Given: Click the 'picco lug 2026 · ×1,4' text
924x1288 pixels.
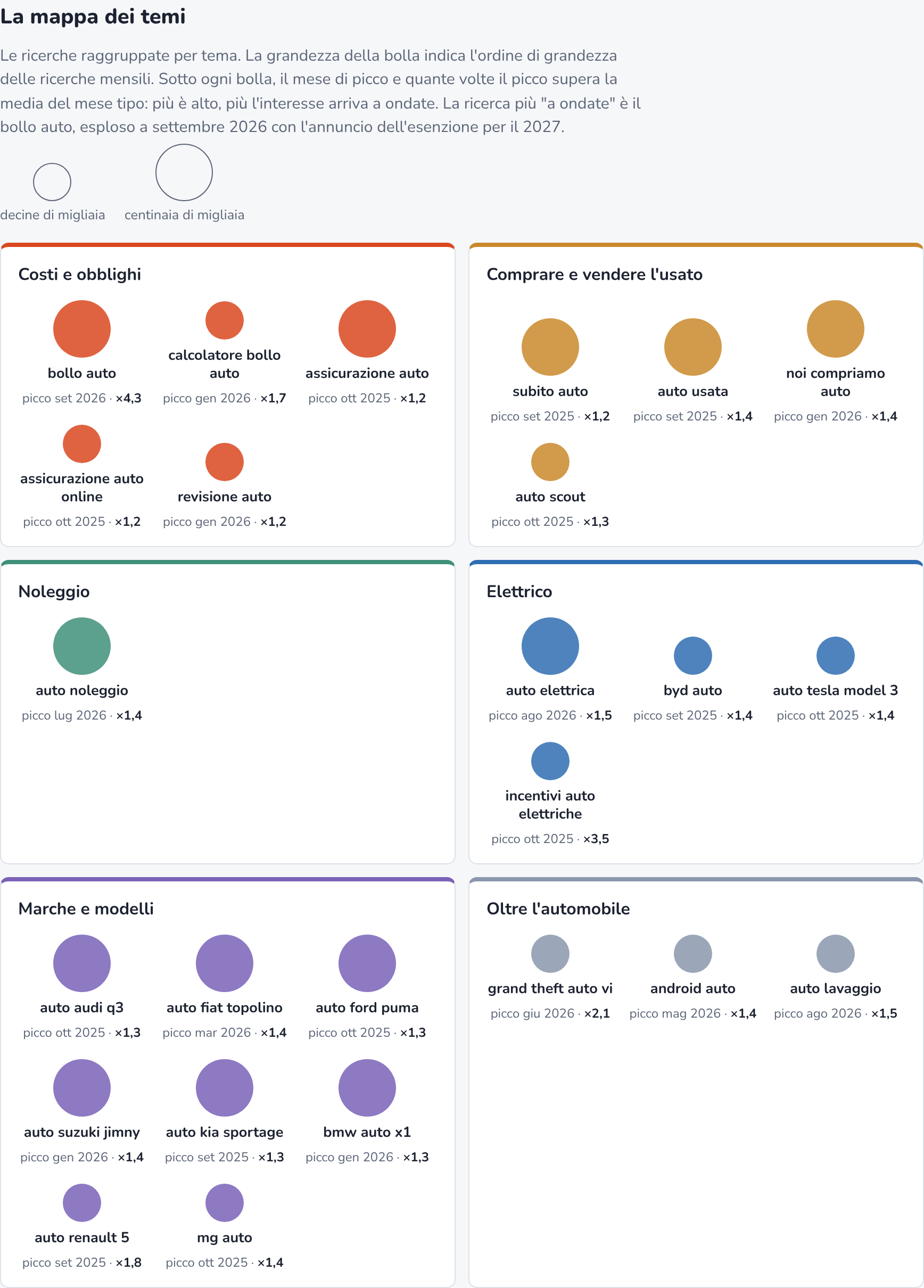Looking at the screenshot, I should [x=82, y=715].
